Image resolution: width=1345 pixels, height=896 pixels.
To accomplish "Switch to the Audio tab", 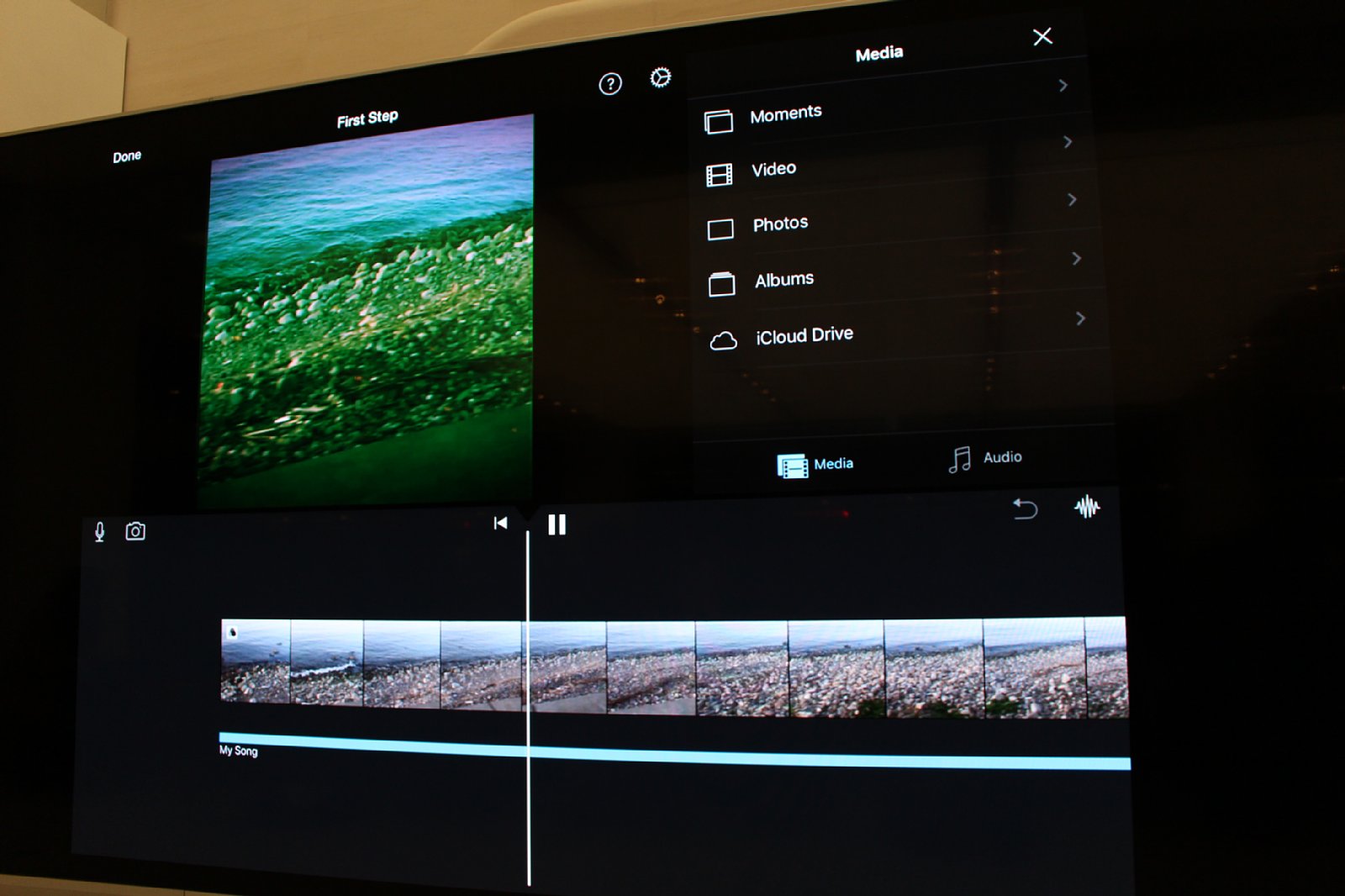I will tap(984, 459).
